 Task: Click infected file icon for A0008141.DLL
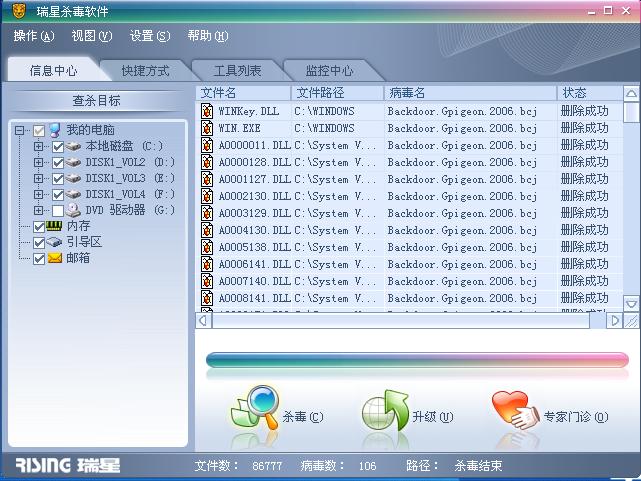(207, 298)
